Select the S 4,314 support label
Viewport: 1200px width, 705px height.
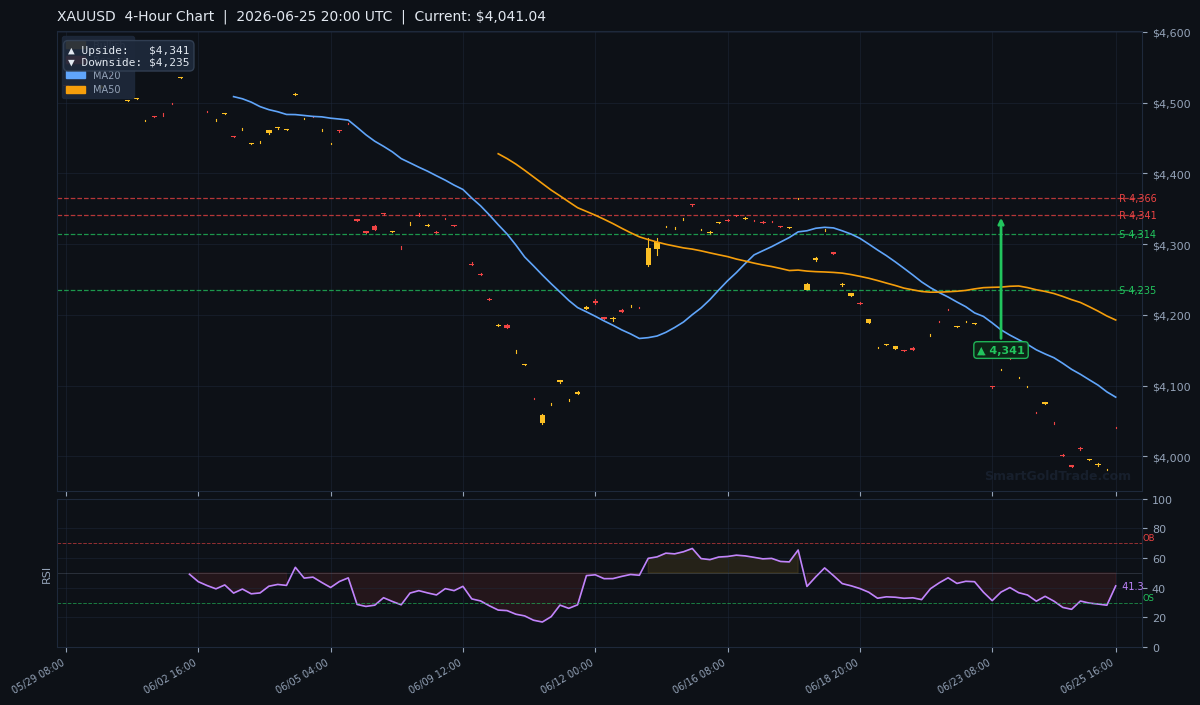point(1137,234)
